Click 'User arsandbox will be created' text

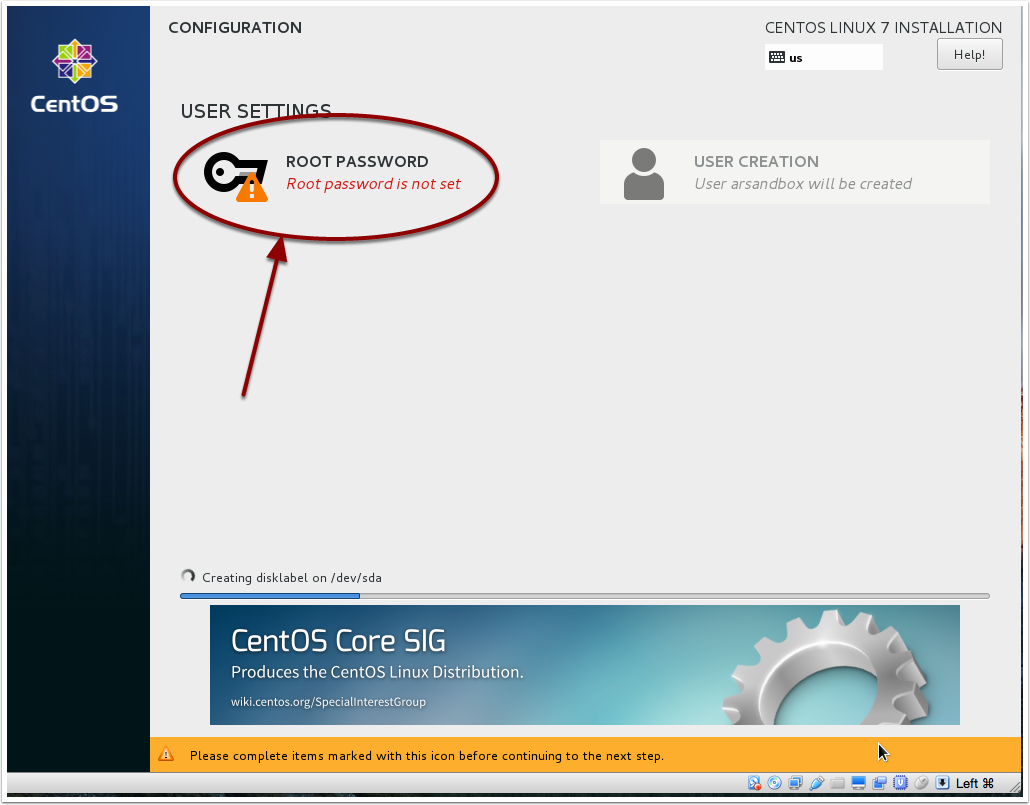point(803,184)
